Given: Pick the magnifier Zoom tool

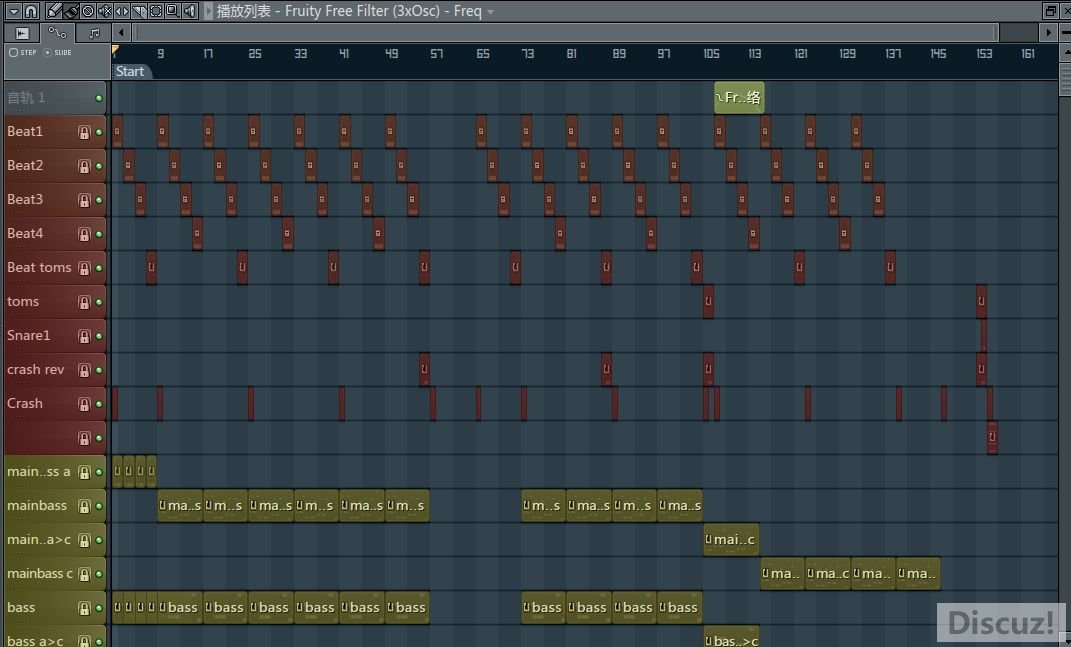Looking at the screenshot, I should coord(173,11).
